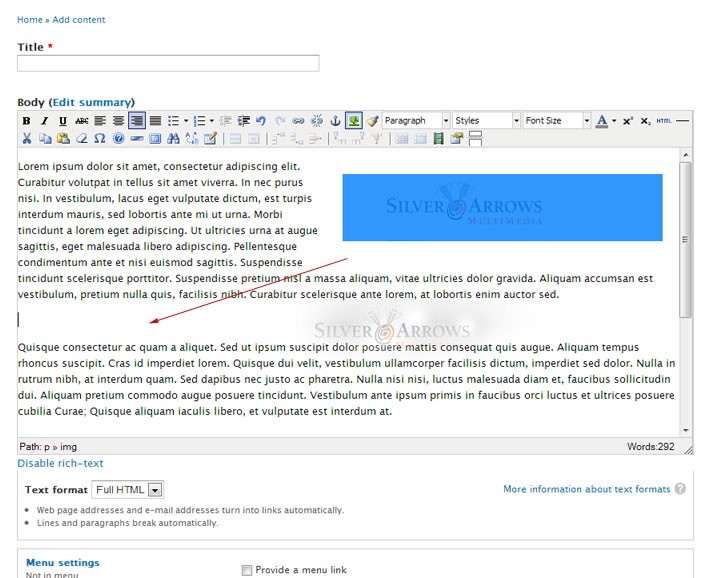The image size is (713, 578).
Task: Open the Paragraph format dropdown
Action: click(x=416, y=121)
